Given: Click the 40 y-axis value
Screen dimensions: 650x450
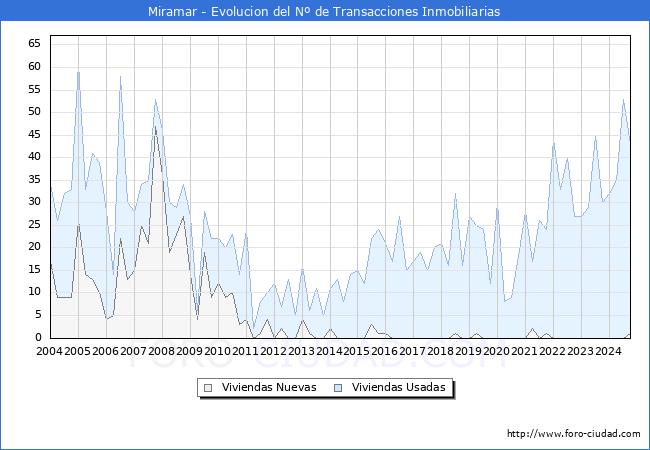Looking at the screenshot, I should 34,157.
